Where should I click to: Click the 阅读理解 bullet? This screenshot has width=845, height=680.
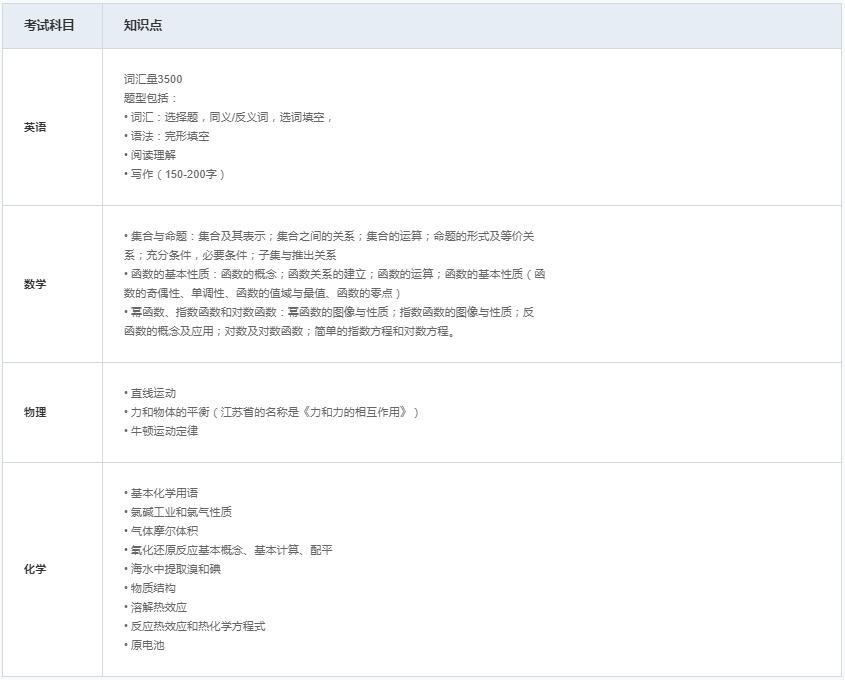(150, 155)
